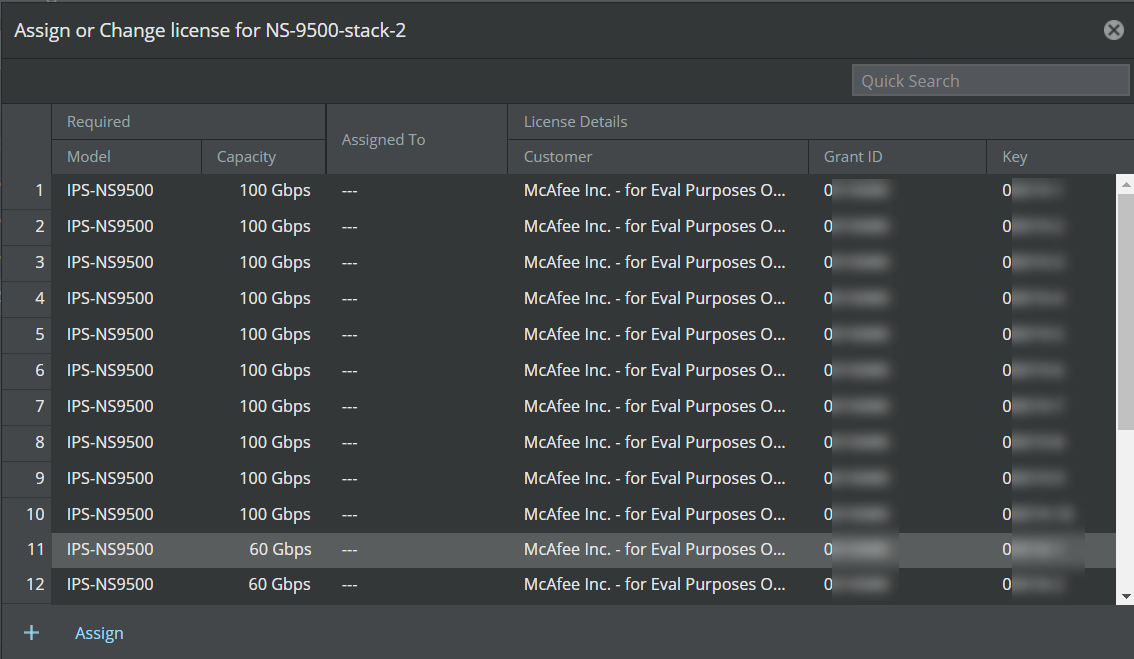Sort by the Customer column header

pyautogui.click(x=657, y=157)
